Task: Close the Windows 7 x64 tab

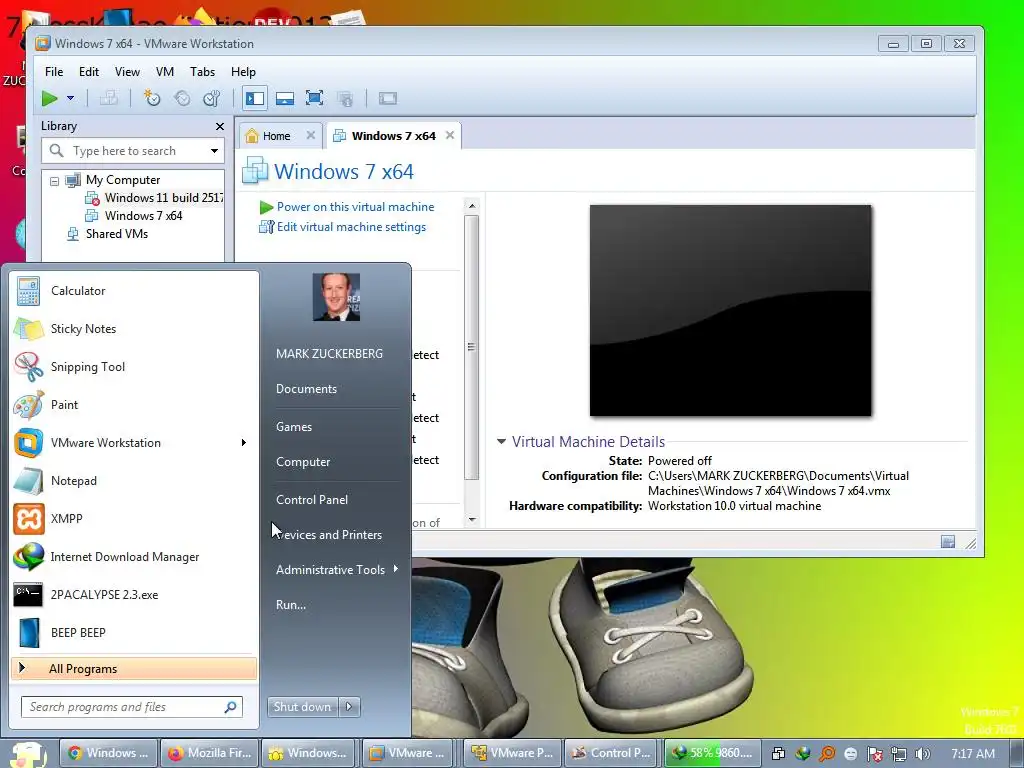Action: point(450,135)
